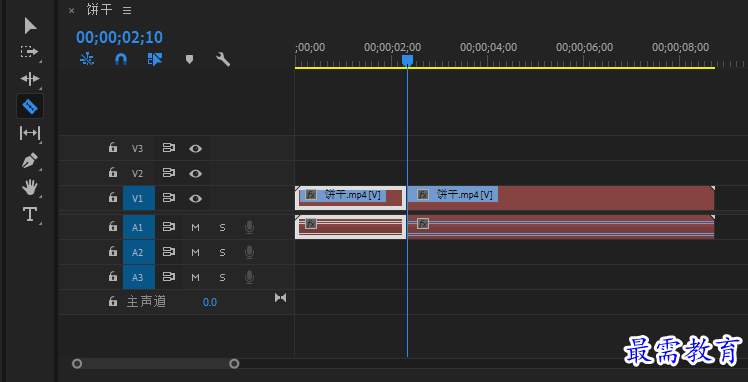The width and height of the screenshot is (748, 382).
Task: Select the 饼干 sequence tab
Action: pos(100,10)
